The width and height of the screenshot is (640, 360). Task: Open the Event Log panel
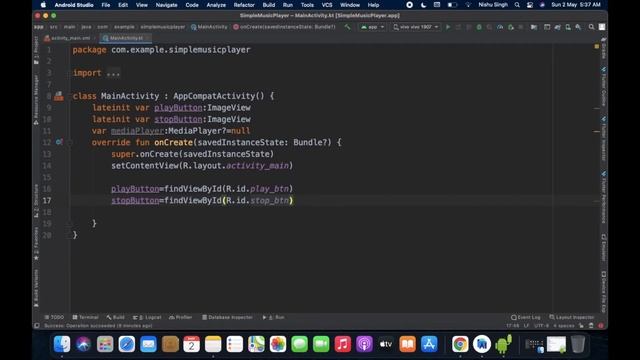pos(526,317)
